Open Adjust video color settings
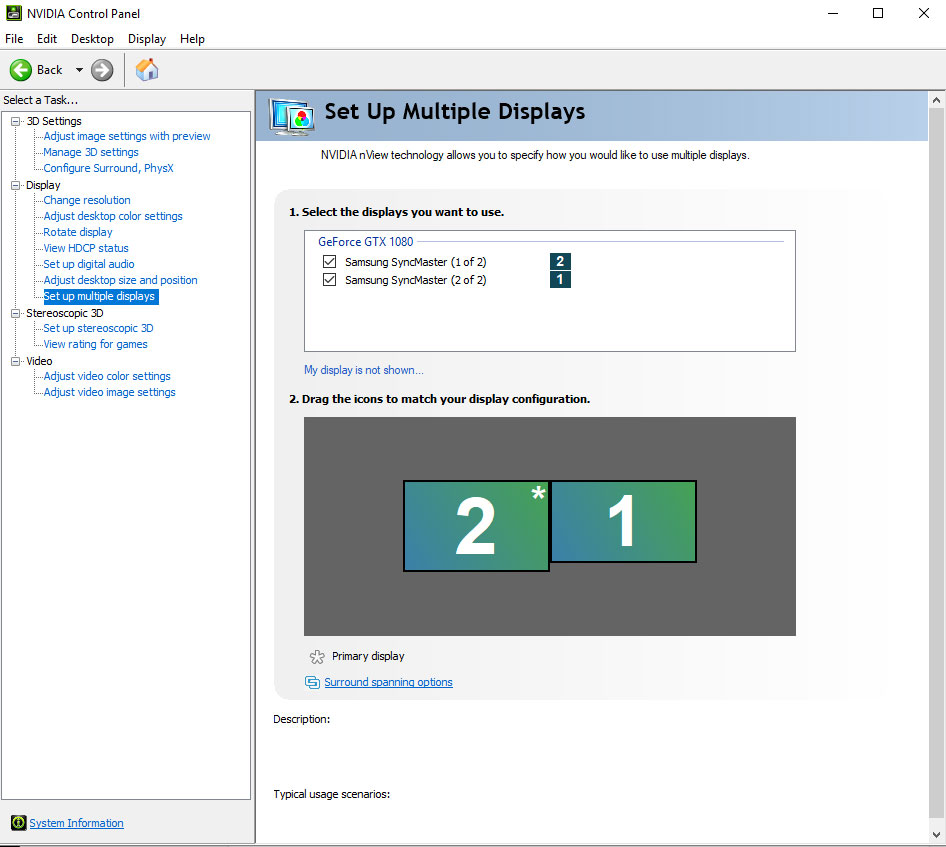Image resolution: width=946 pixels, height=847 pixels. [x=107, y=376]
